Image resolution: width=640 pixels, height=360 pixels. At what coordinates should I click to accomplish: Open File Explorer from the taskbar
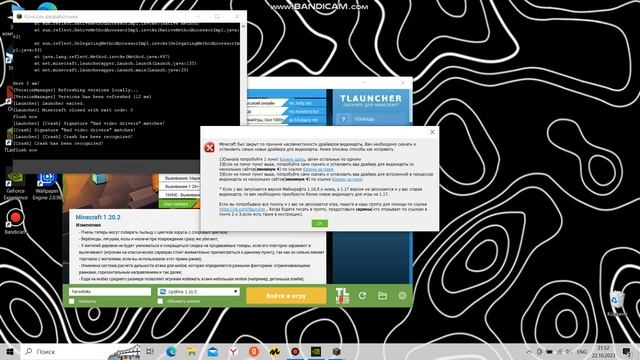click(x=192, y=351)
